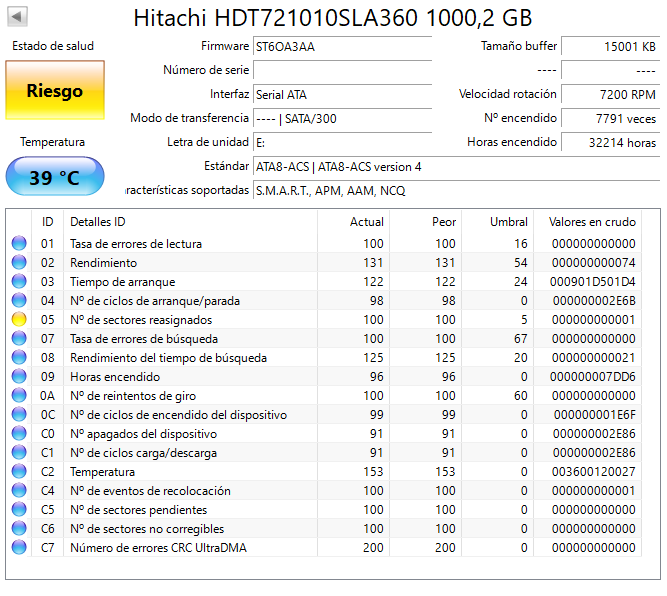Select the 'Tasa de errores de lectura' text
The width and height of the screenshot is (667, 596).
tap(136, 244)
